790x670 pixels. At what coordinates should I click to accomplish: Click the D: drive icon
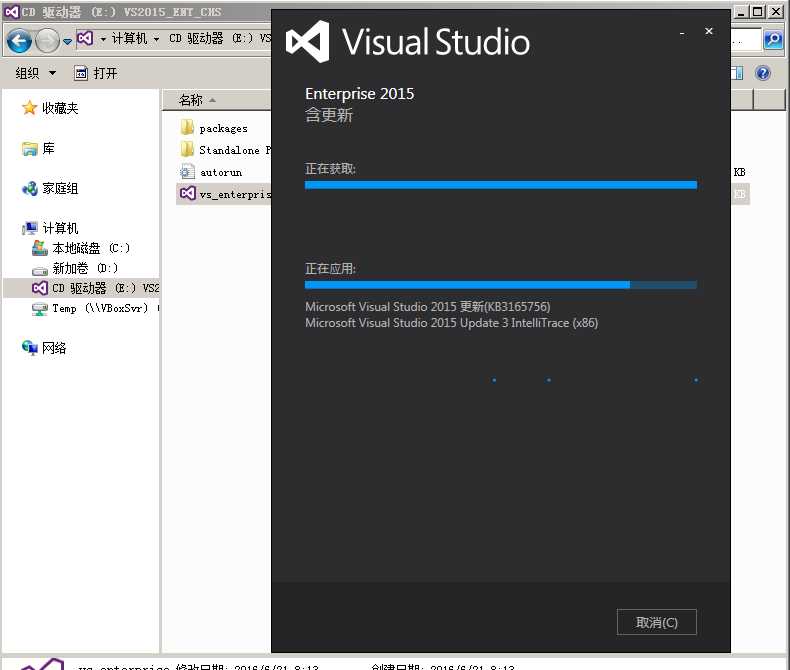(x=40, y=271)
